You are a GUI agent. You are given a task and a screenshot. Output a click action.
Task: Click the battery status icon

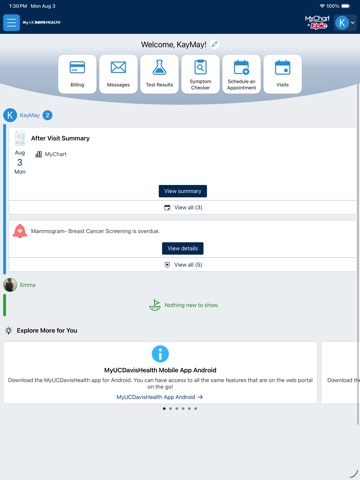point(346,6)
